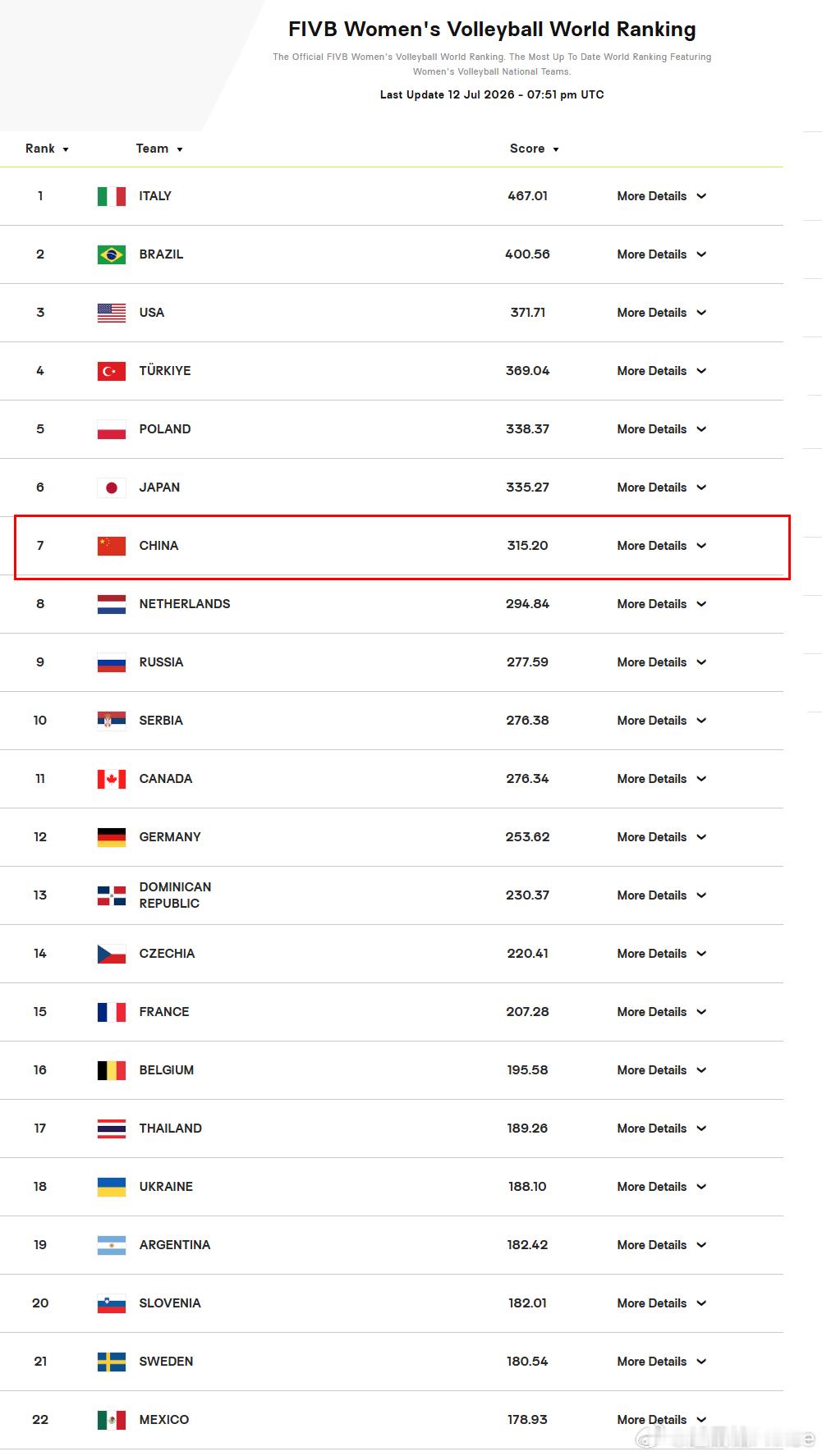Sort the table by Team column
This screenshot has width=822, height=1456.
(x=159, y=149)
